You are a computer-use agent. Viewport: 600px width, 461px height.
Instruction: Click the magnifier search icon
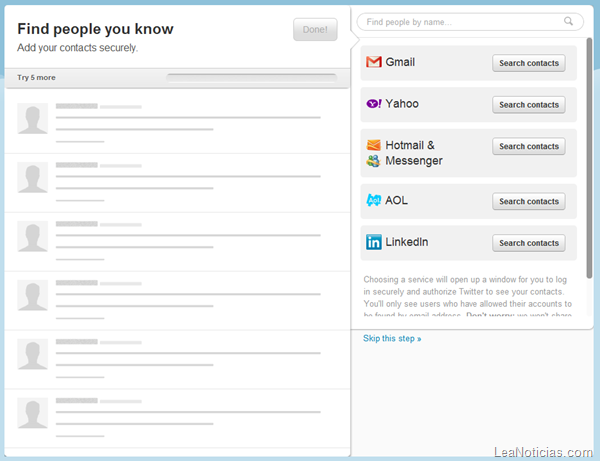click(x=568, y=21)
